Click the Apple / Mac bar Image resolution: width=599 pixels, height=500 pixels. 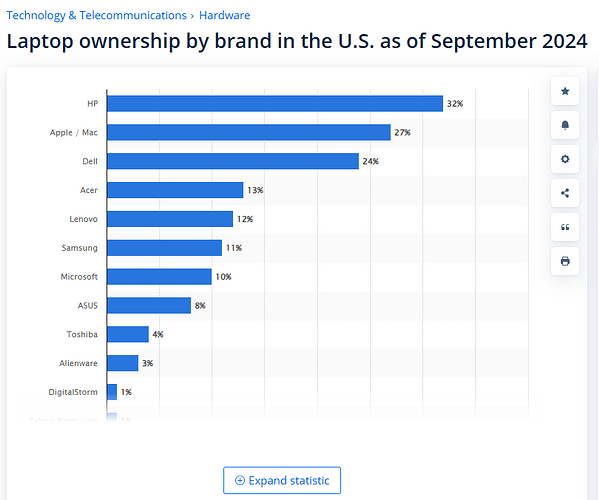click(249, 132)
